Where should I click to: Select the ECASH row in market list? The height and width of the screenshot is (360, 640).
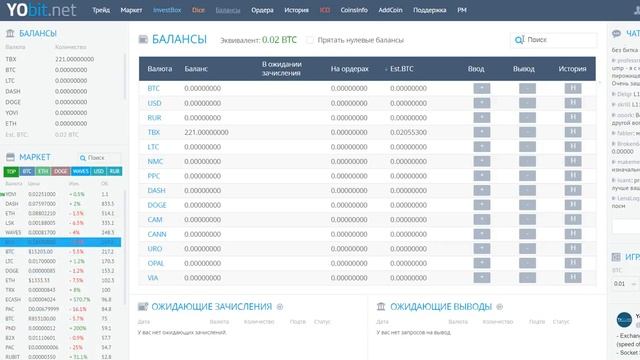tap(61, 299)
